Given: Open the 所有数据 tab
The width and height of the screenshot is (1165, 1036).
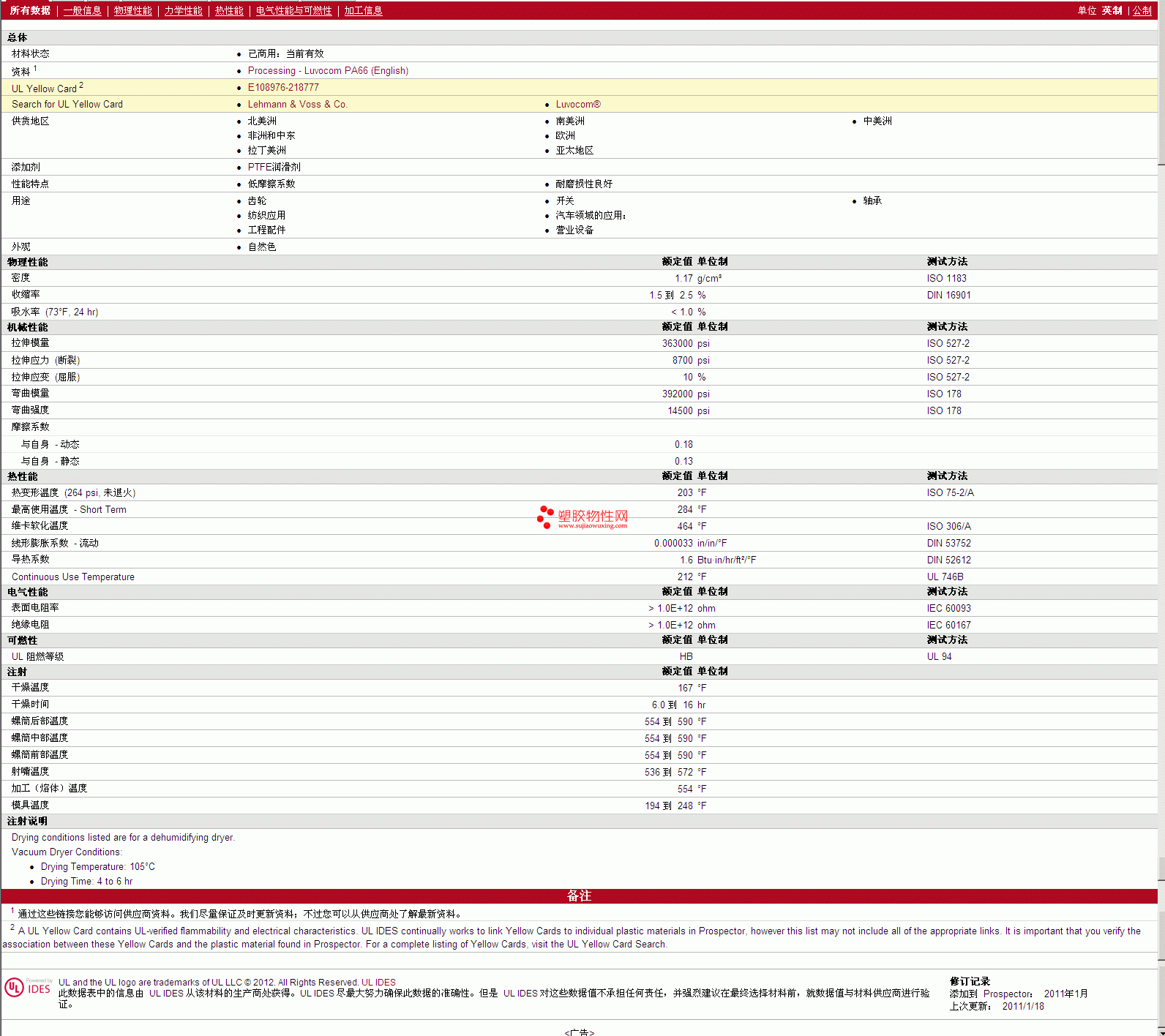Looking at the screenshot, I should [x=30, y=10].
